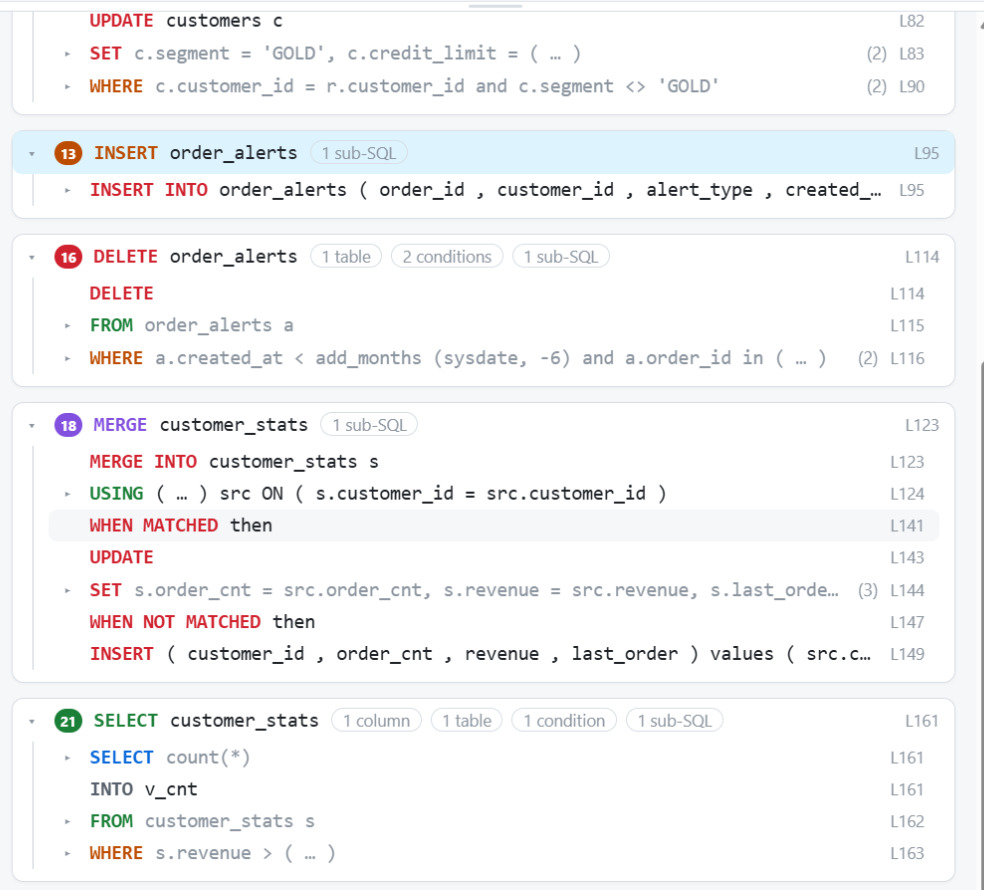Expand the SET c.segment = 'GOLD' row
Image resolution: width=984 pixels, height=890 pixels.
click(x=67, y=54)
